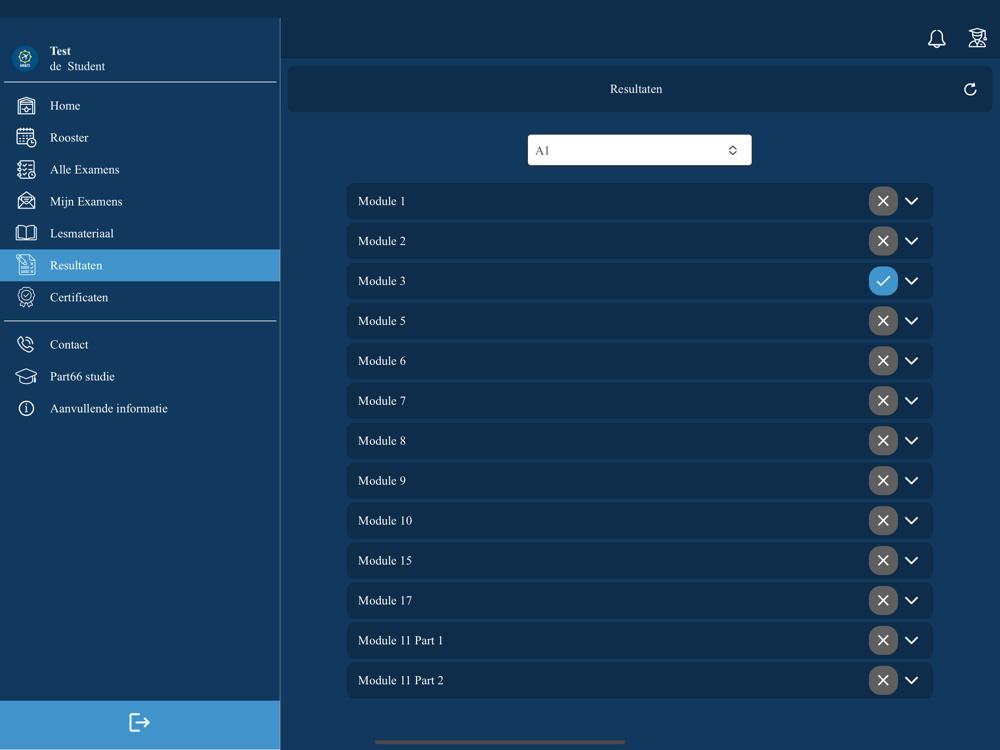The height and width of the screenshot is (750, 1000).
Task: Click the Resultaten page header title
Action: [636, 89]
